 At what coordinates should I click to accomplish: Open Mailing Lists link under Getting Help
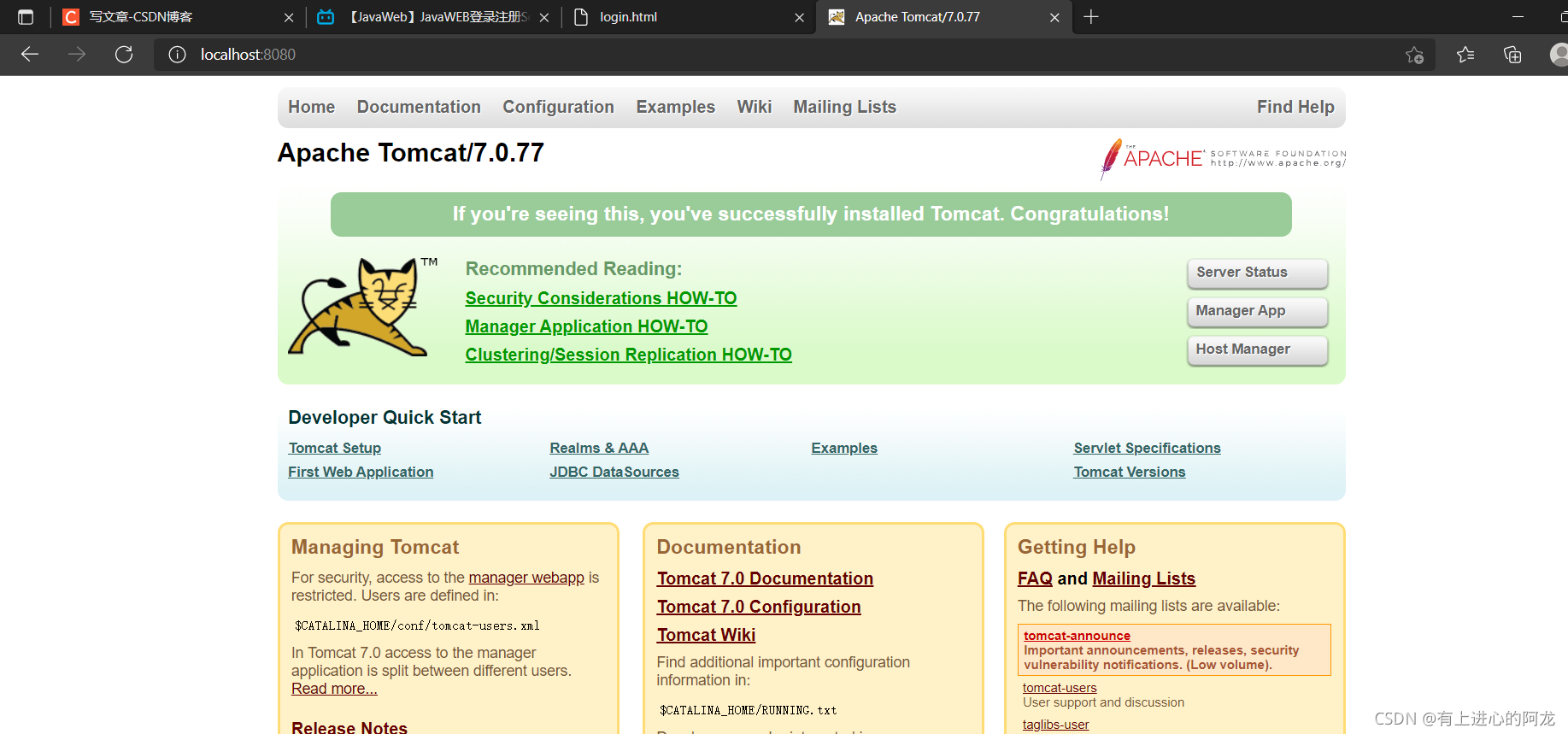click(x=1143, y=578)
